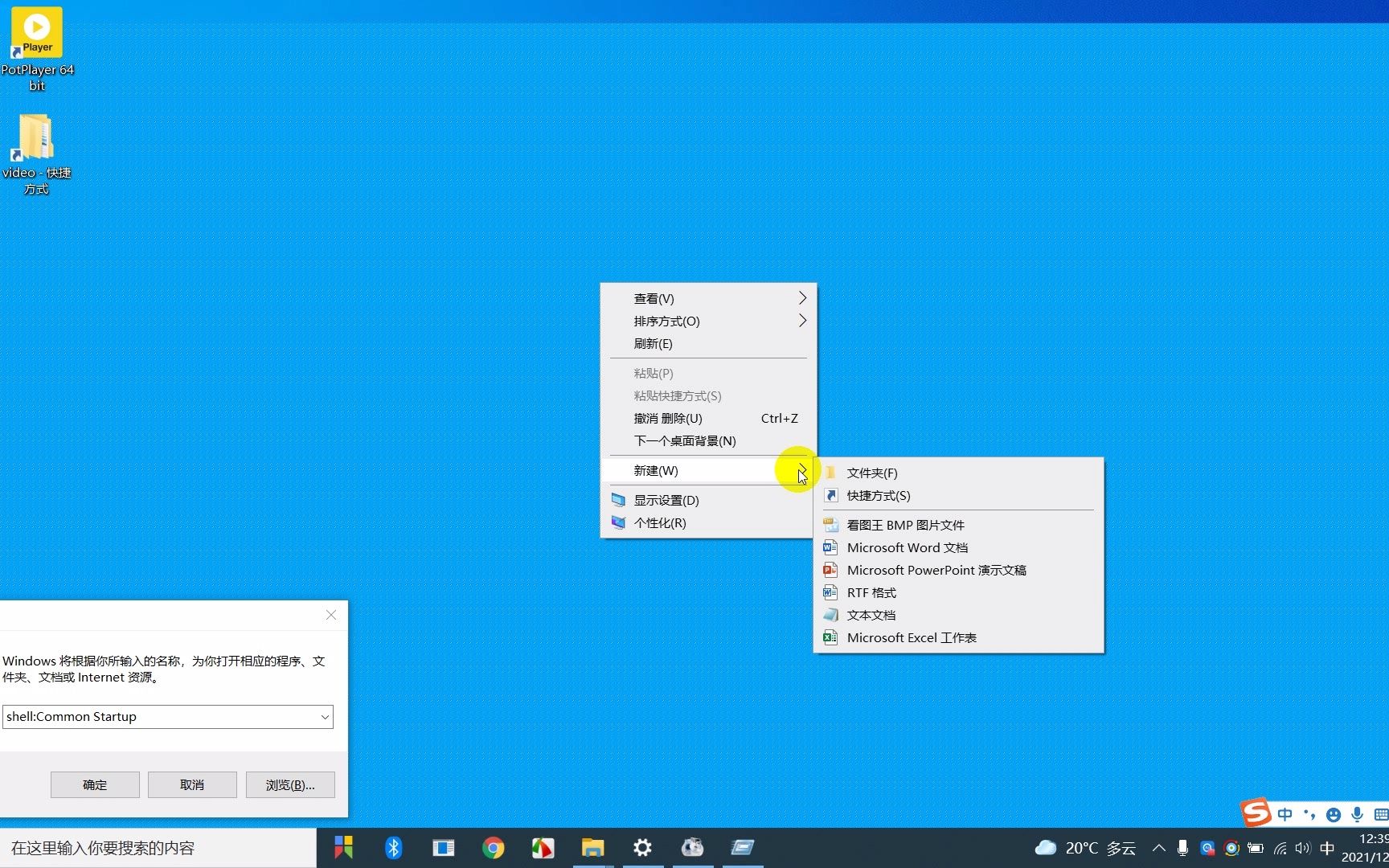Show hidden tray icons via chevron
The width and height of the screenshot is (1389, 868).
tap(1159, 848)
